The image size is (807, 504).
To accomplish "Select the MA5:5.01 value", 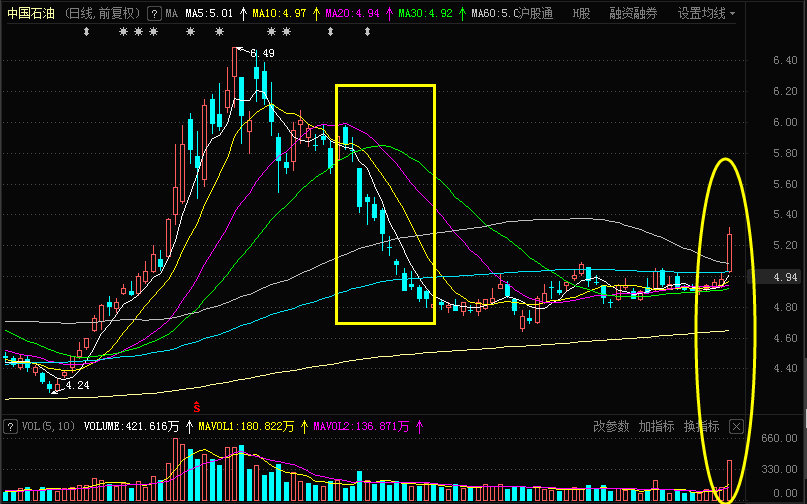I will click(209, 13).
